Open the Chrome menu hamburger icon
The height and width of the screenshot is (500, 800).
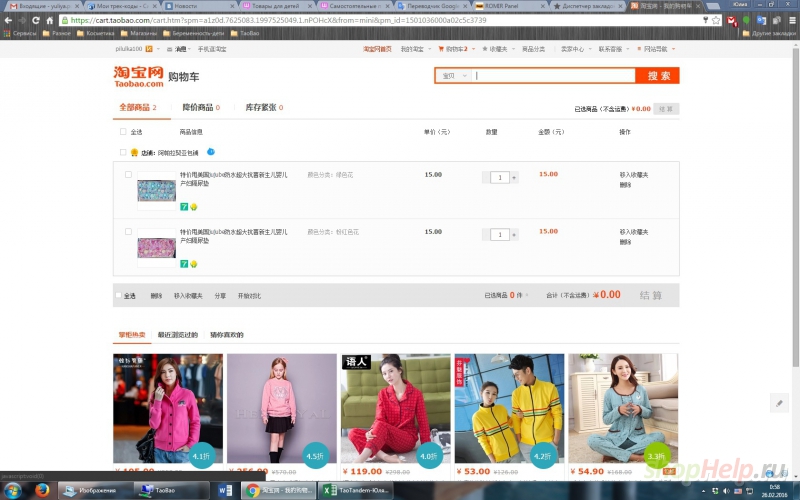click(792, 20)
